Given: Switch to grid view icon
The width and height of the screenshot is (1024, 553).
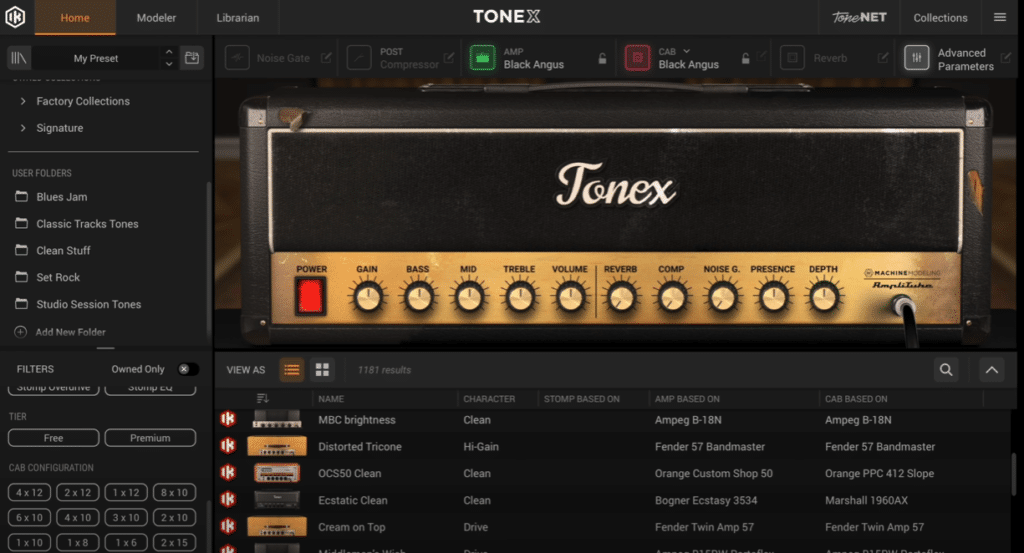Looking at the screenshot, I should click(322, 370).
